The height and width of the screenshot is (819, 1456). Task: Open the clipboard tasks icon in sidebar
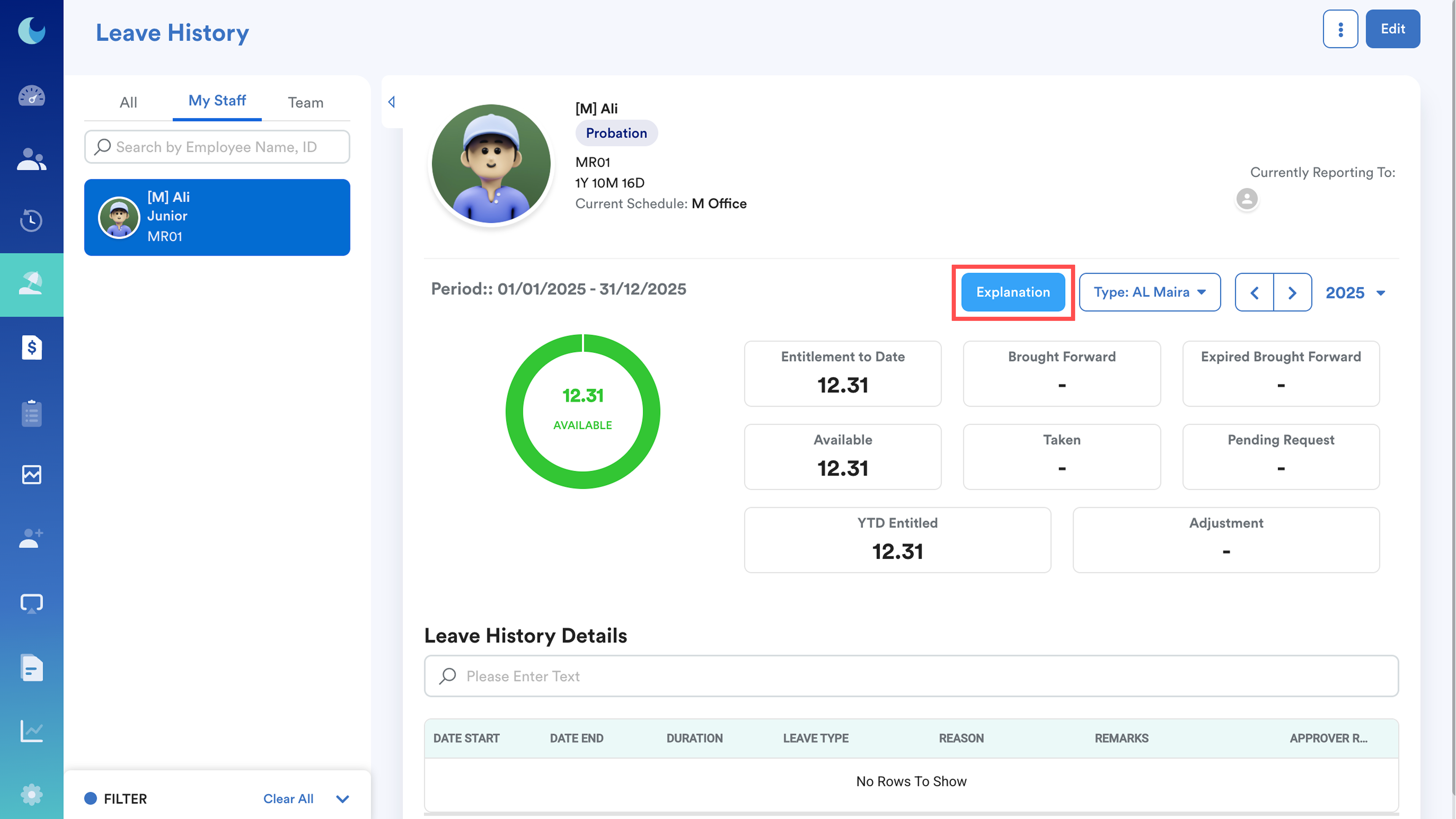[x=32, y=413]
